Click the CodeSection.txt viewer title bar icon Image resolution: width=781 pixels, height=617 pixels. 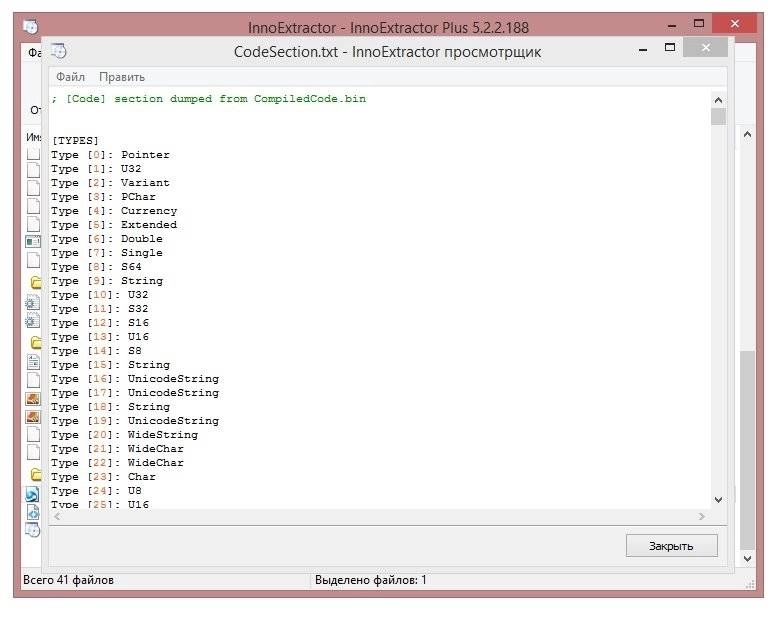pos(59,51)
